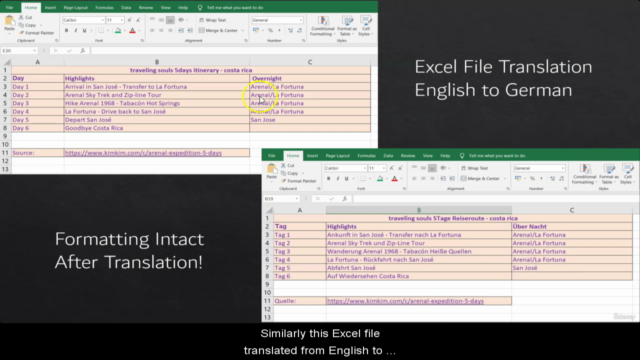The width and height of the screenshot is (640, 360).
Task: Toggle Bold in top Excel ribbon
Action: [x=67, y=31]
